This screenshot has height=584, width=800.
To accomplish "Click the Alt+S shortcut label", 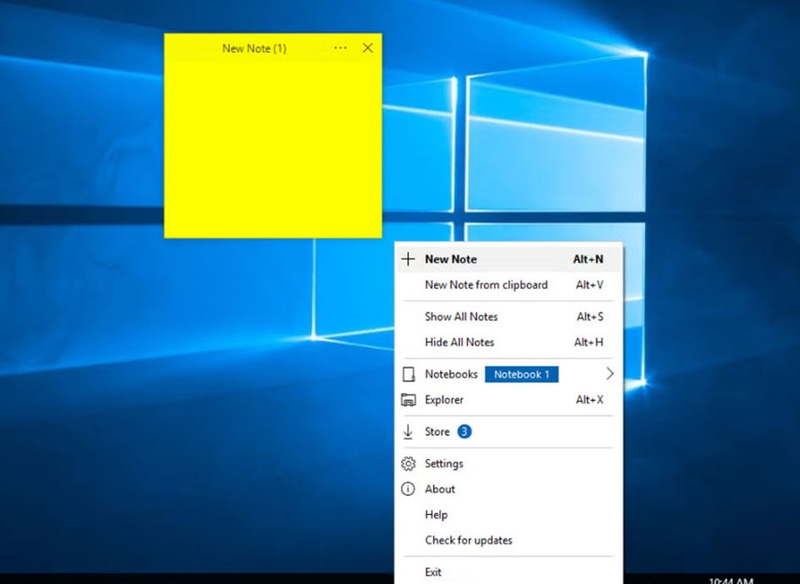I will click(590, 317).
